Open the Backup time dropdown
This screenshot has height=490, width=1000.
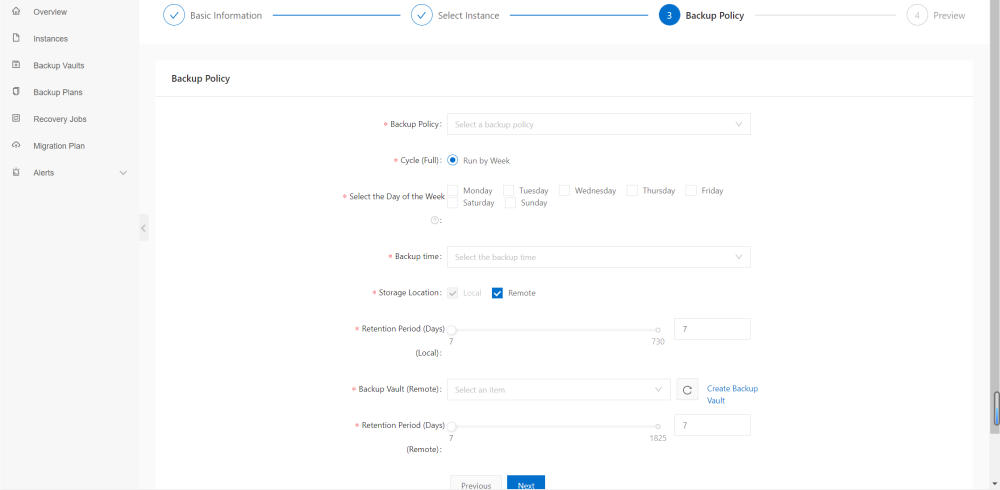pos(599,257)
